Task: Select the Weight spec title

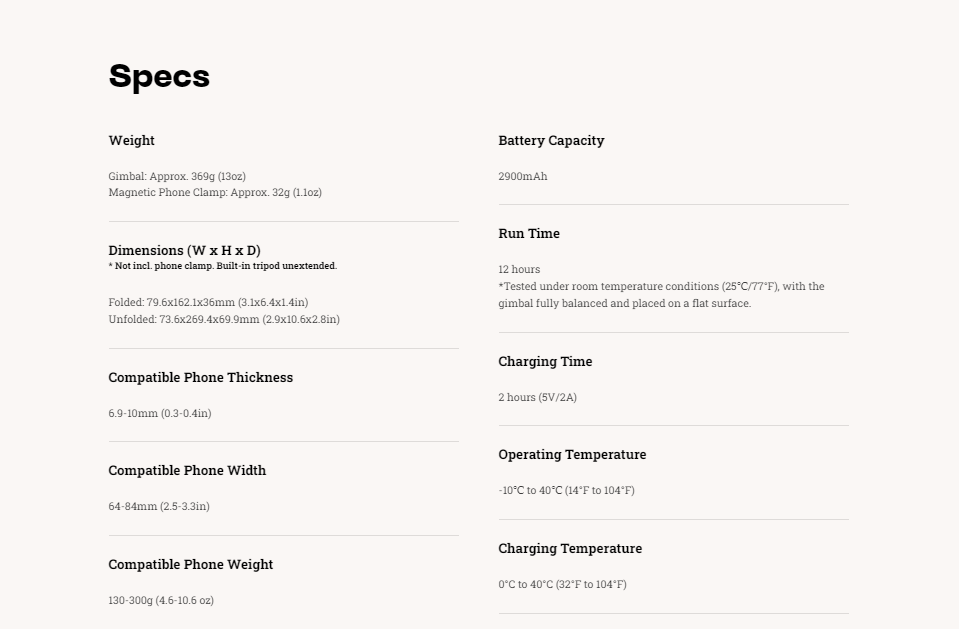Action: [131, 140]
